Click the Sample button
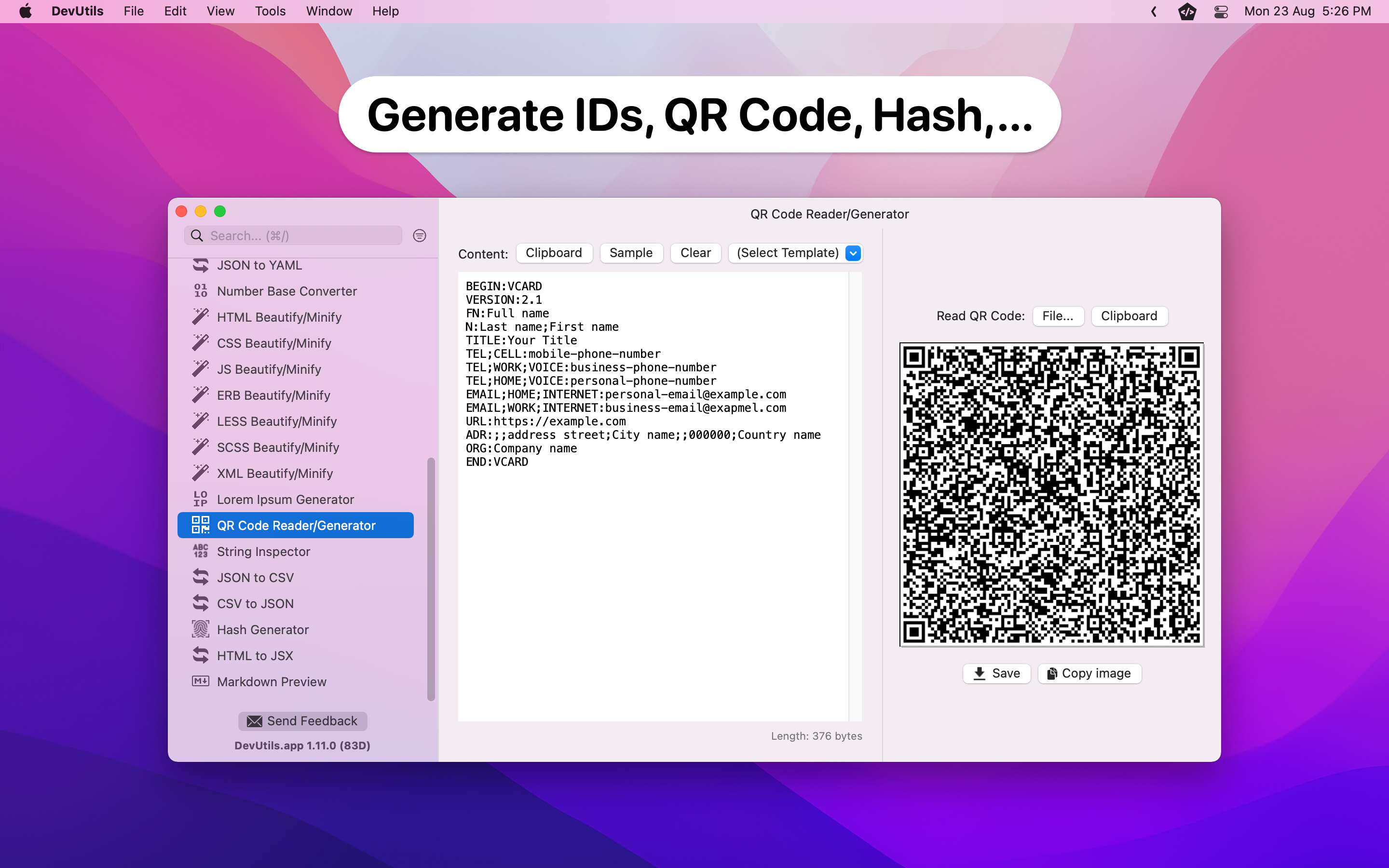The width and height of the screenshot is (1389, 868). point(631,253)
